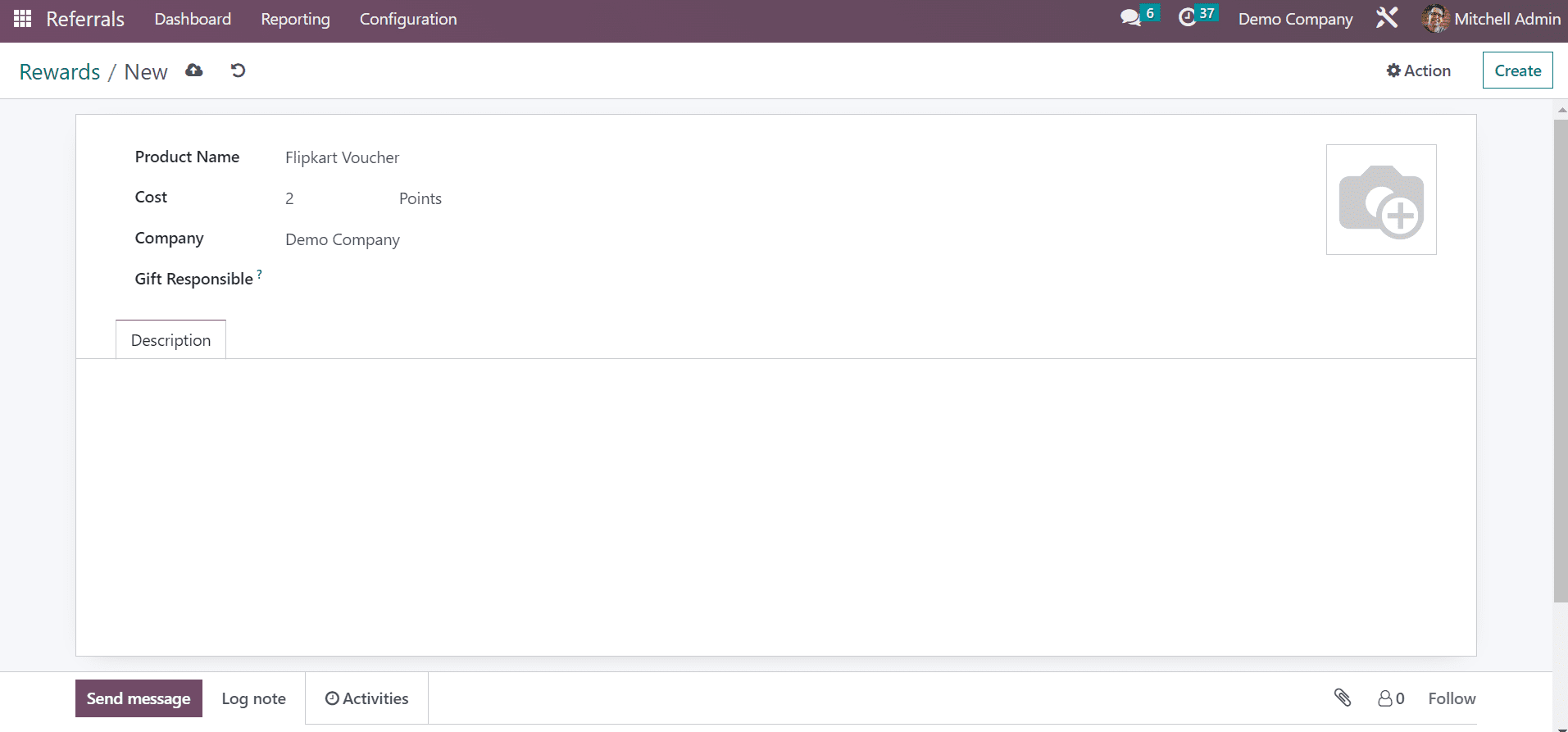Screen dimensions: 1568x732
Task: Open the developer tools wrench icon
Action: click(1387, 17)
